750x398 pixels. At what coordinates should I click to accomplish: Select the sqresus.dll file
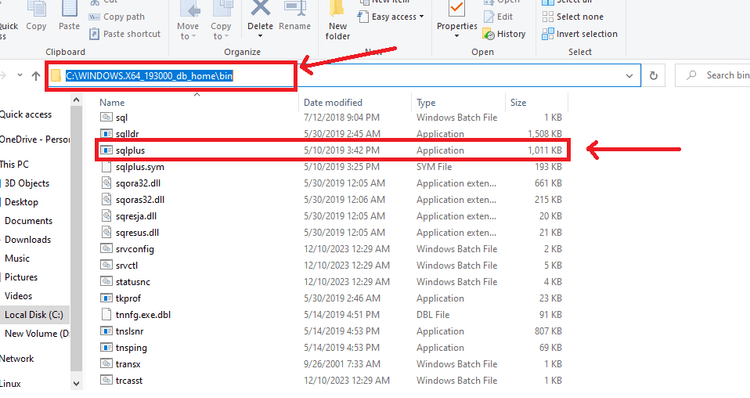click(137, 232)
